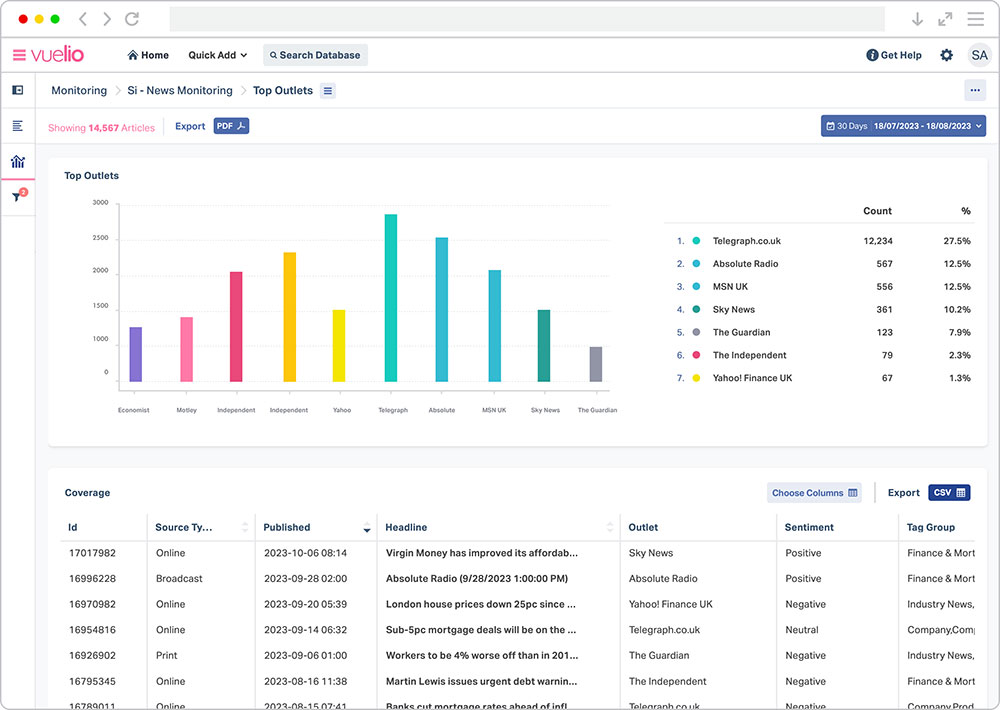Open Absolute Radio (9/28/2023) headline
This screenshot has height=710, width=1000.
tap(476, 579)
